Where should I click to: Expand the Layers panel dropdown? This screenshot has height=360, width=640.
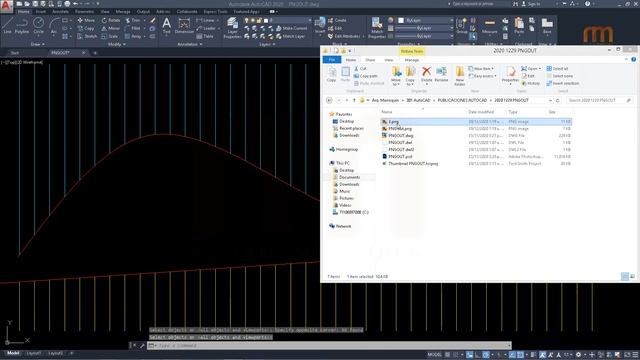pos(267,44)
